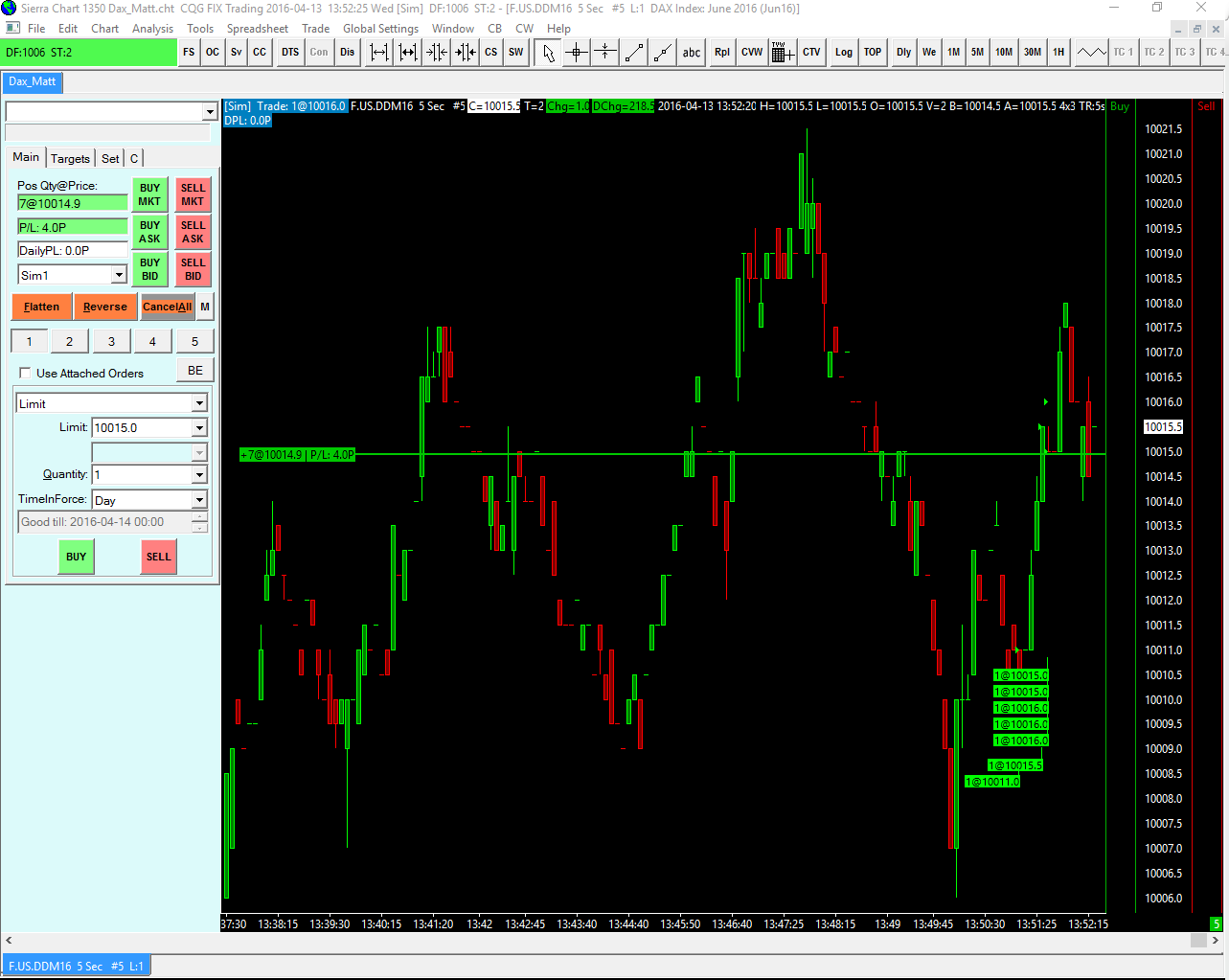Click the Dis disconnect toolbar button

347,53
